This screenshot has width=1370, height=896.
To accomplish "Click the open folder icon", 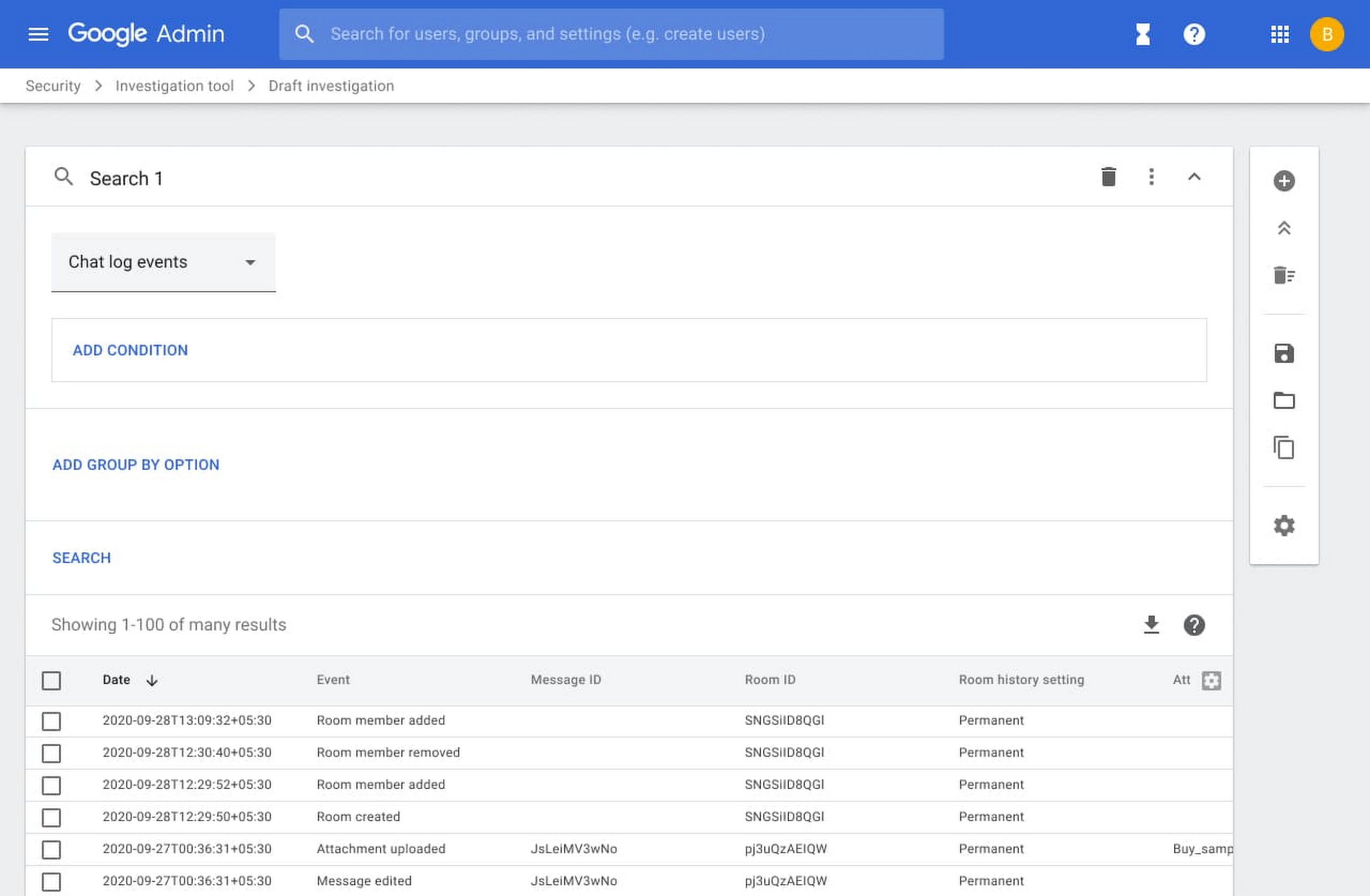I will pos(1284,400).
